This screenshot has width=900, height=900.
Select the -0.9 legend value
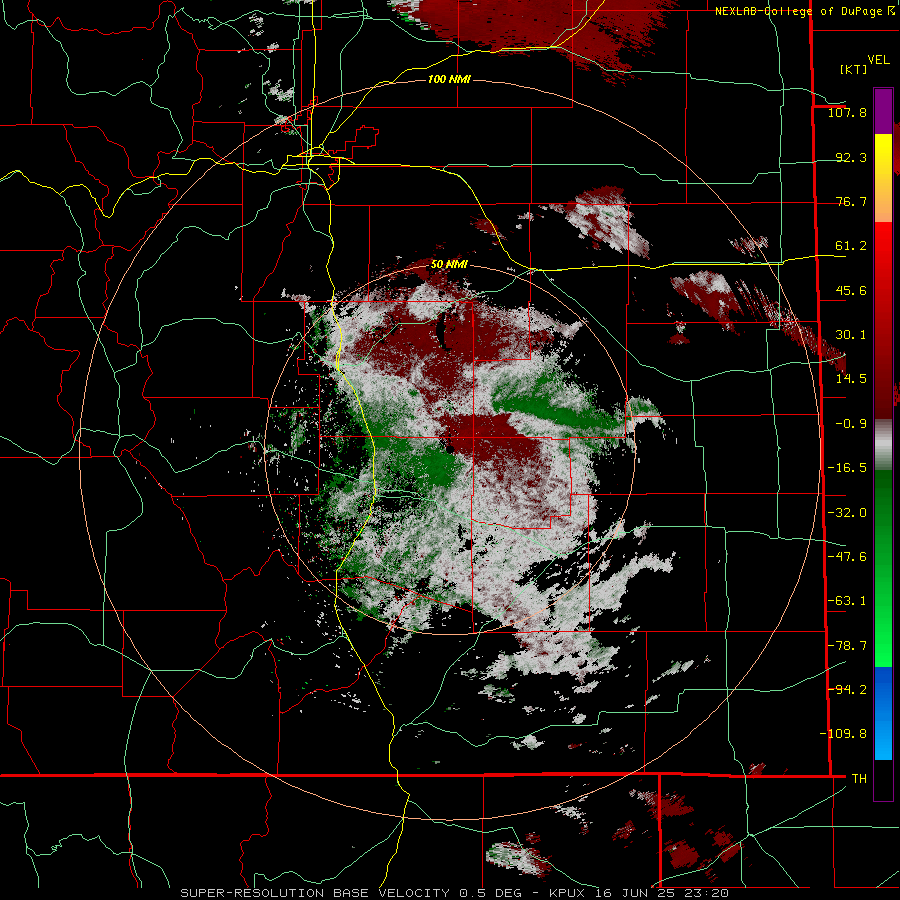[851, 424]
